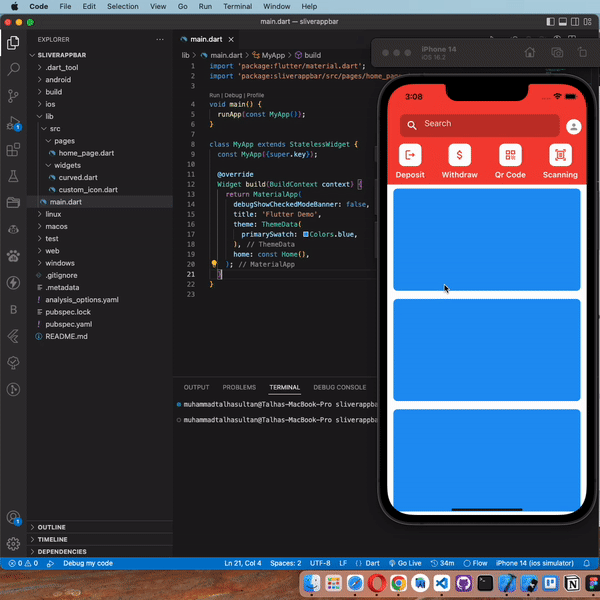
Task: Open the Selection menu
Action: point(123,7)
